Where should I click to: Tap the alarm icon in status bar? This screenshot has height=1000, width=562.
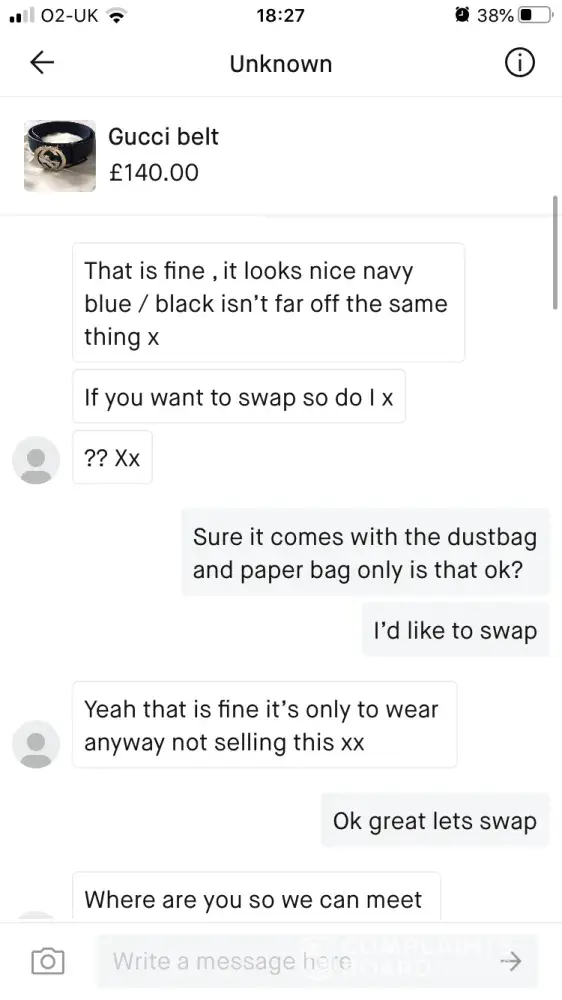[x=463, y=15]
